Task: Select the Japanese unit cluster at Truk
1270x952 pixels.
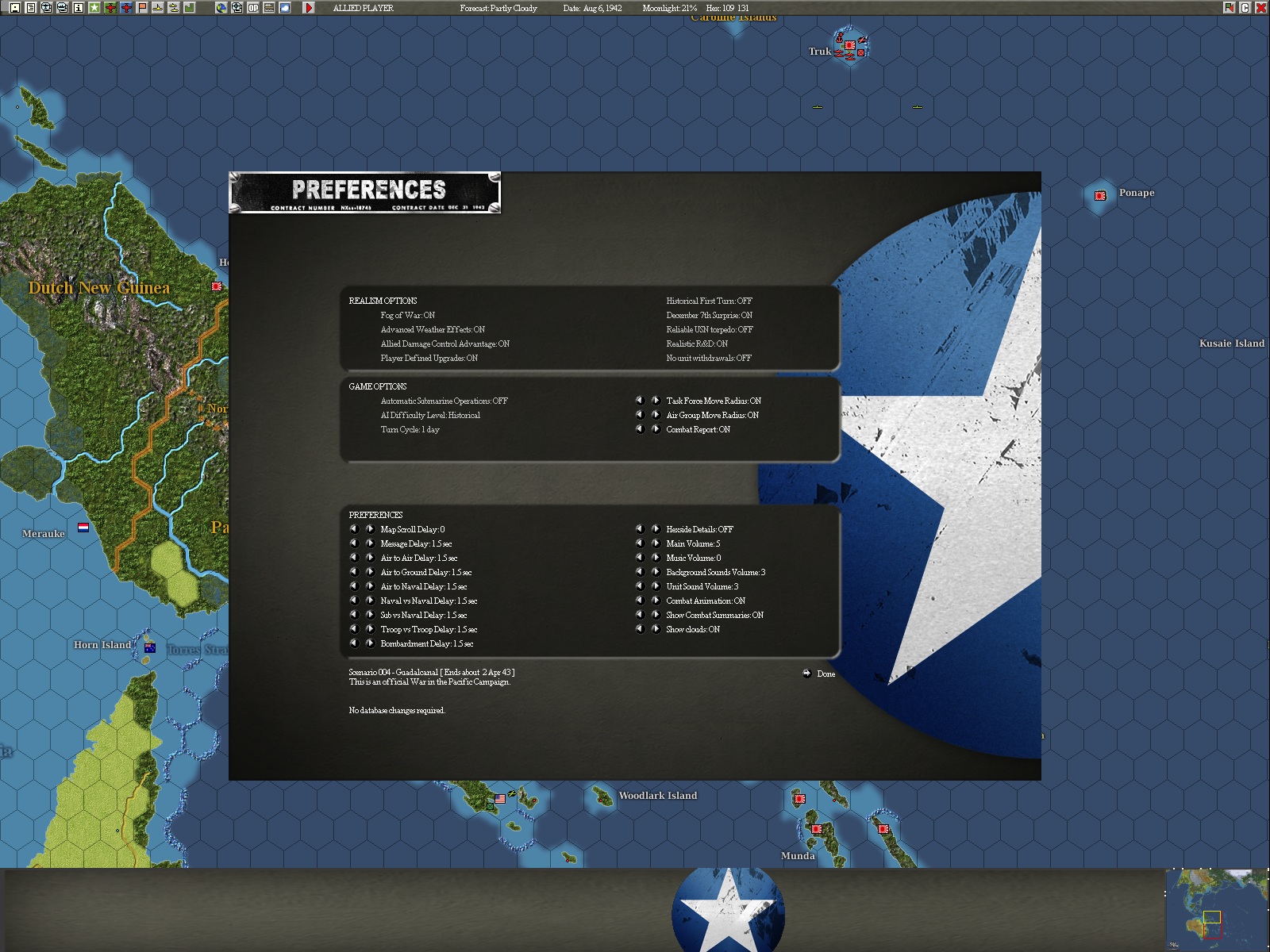Action: (850, 46)
